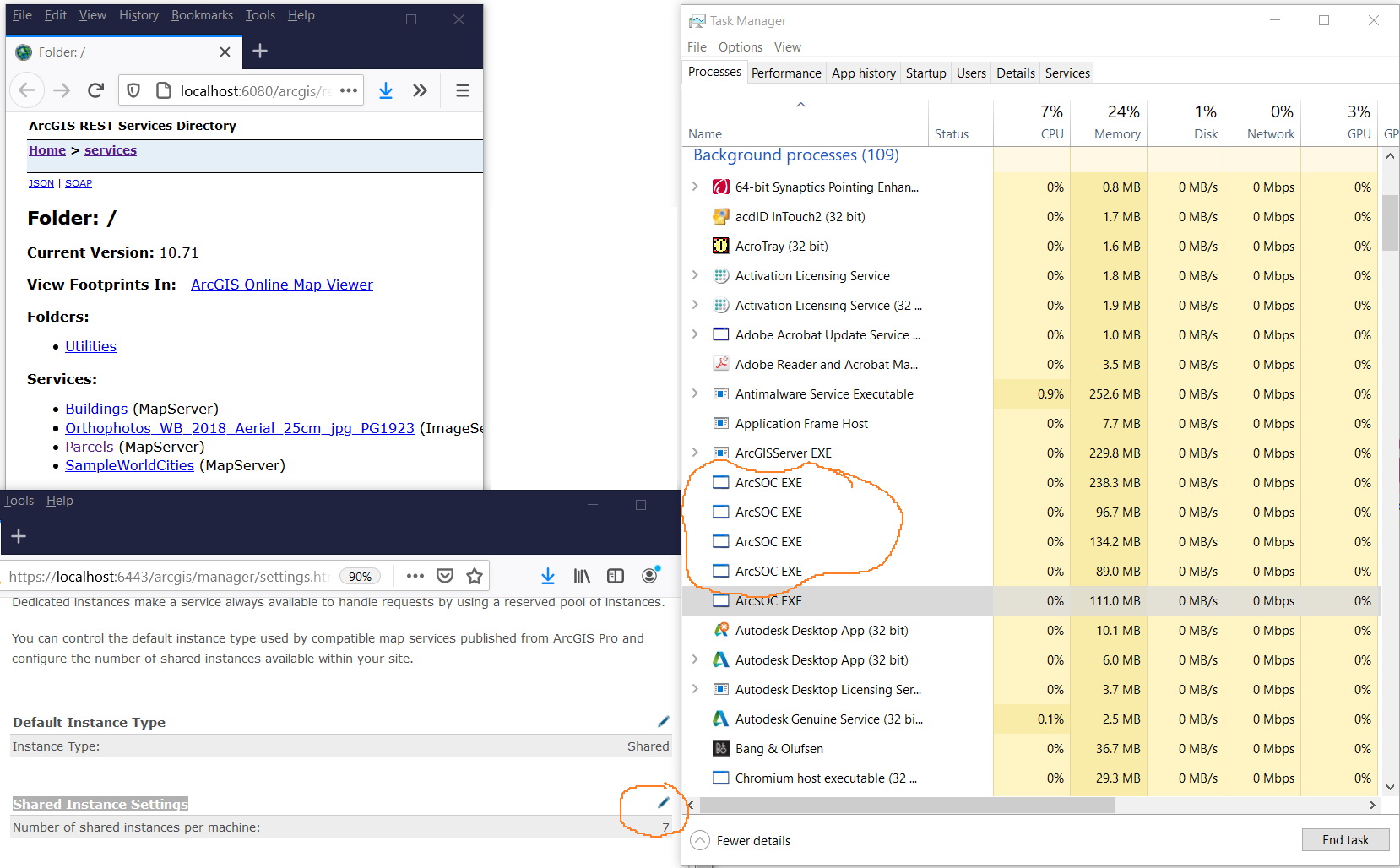Expand Autodesk Desktop Licensing Service process

click(x=695, y=689)
